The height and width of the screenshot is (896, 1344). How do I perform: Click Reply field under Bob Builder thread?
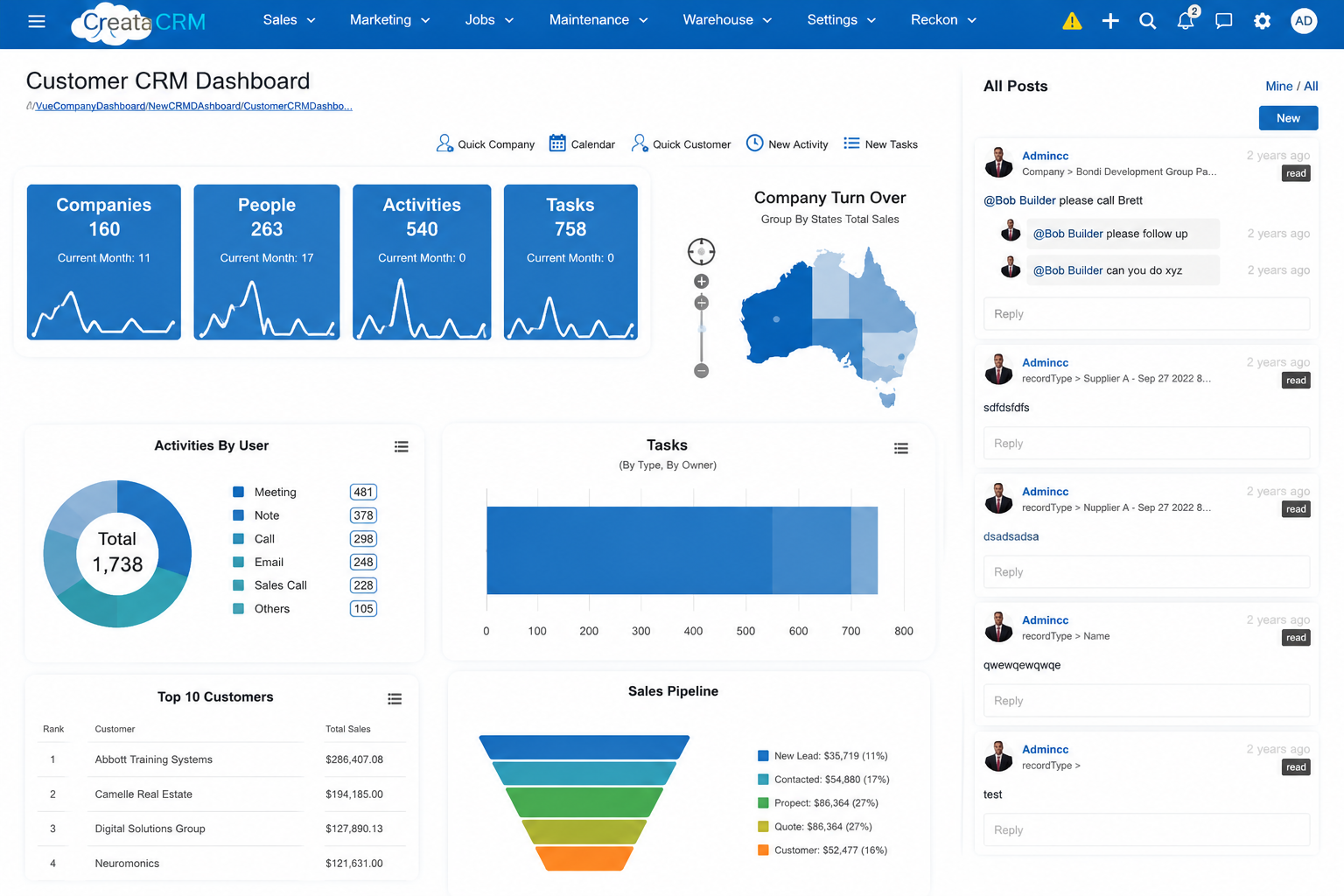point(1146,314)
